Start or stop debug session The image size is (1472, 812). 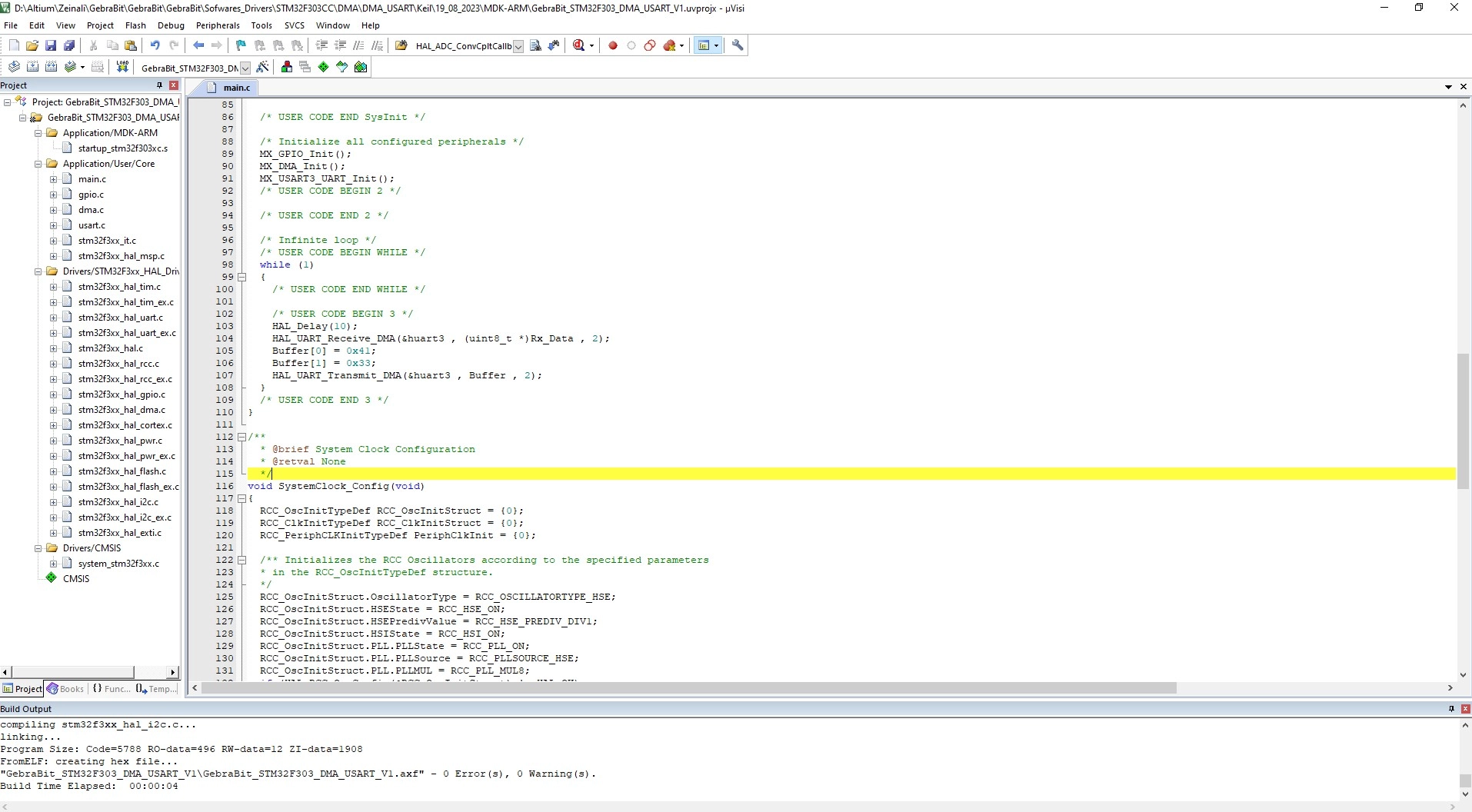(x=579, y=45)
